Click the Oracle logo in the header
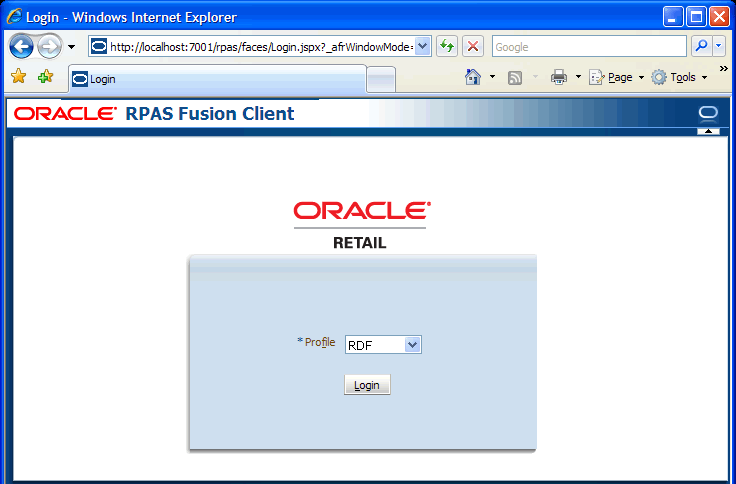Viewport: 736px width, 484px height. [65, 114]
